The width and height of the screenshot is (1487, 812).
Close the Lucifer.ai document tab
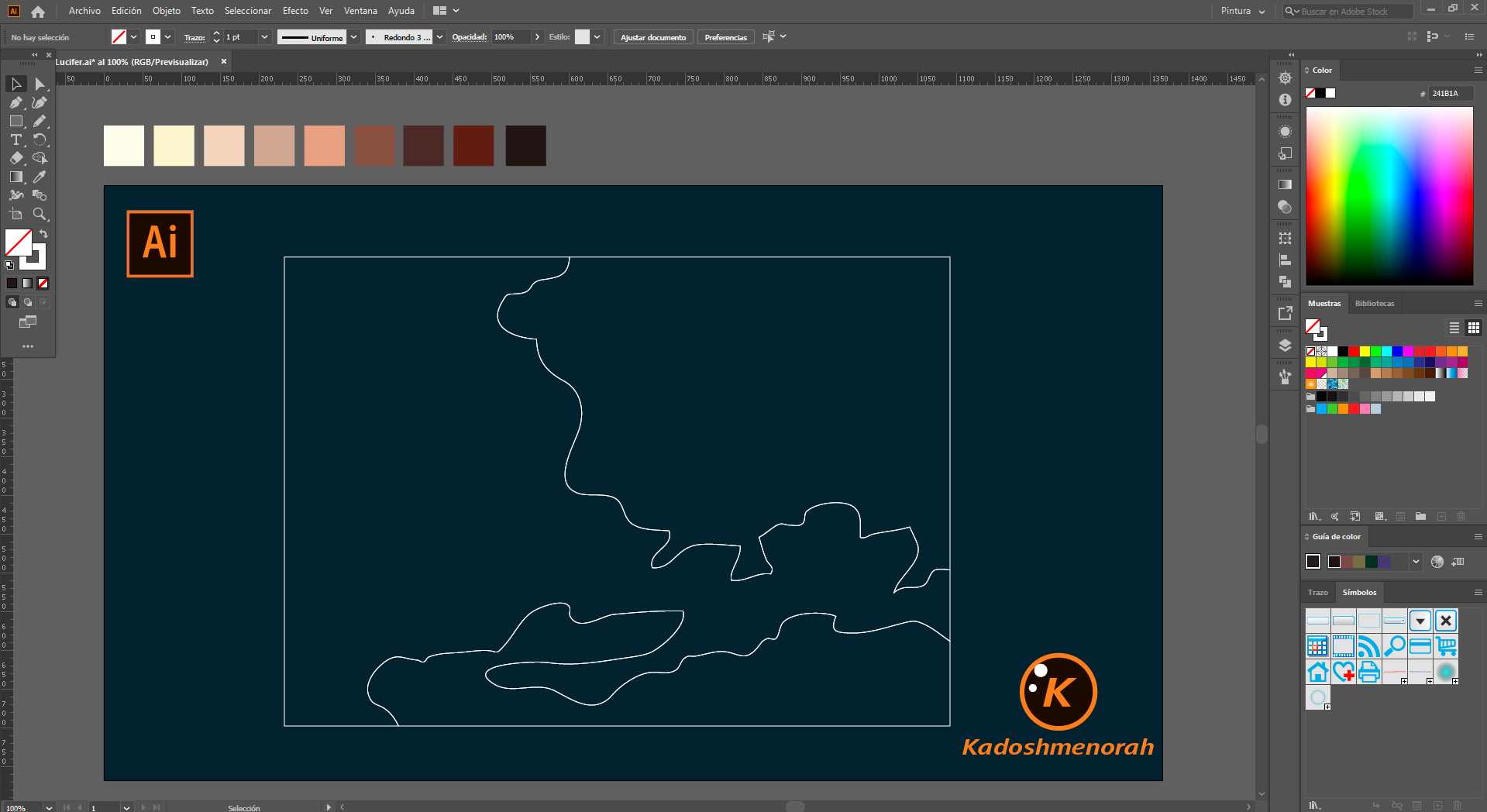(224, 62)
